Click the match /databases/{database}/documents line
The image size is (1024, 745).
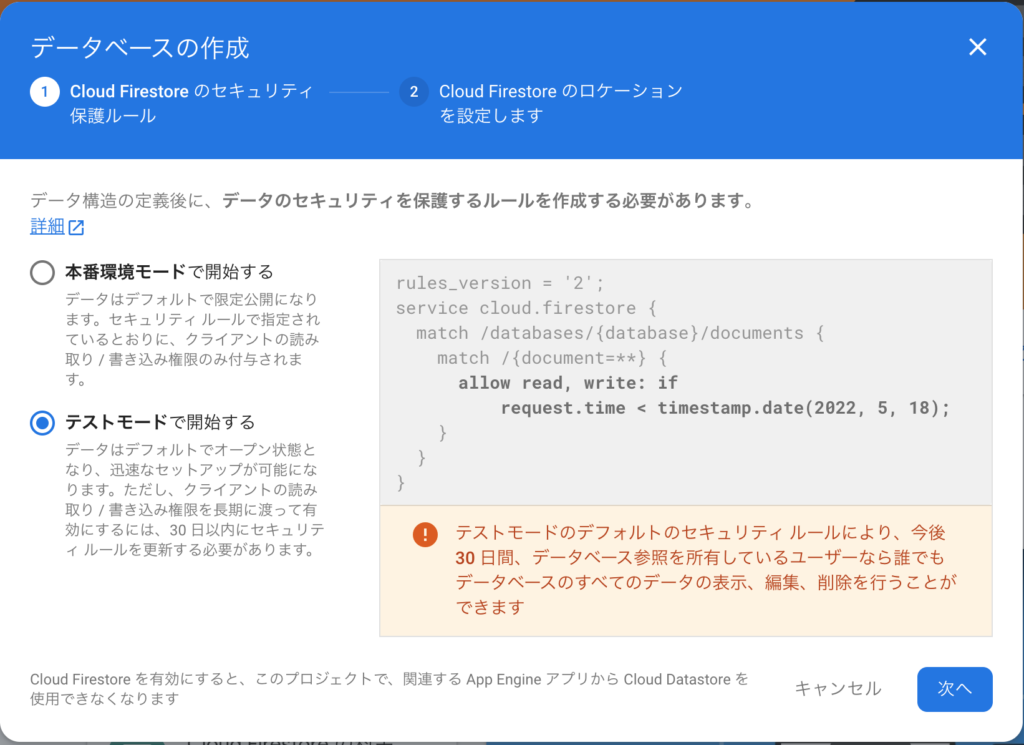[620, 333]
